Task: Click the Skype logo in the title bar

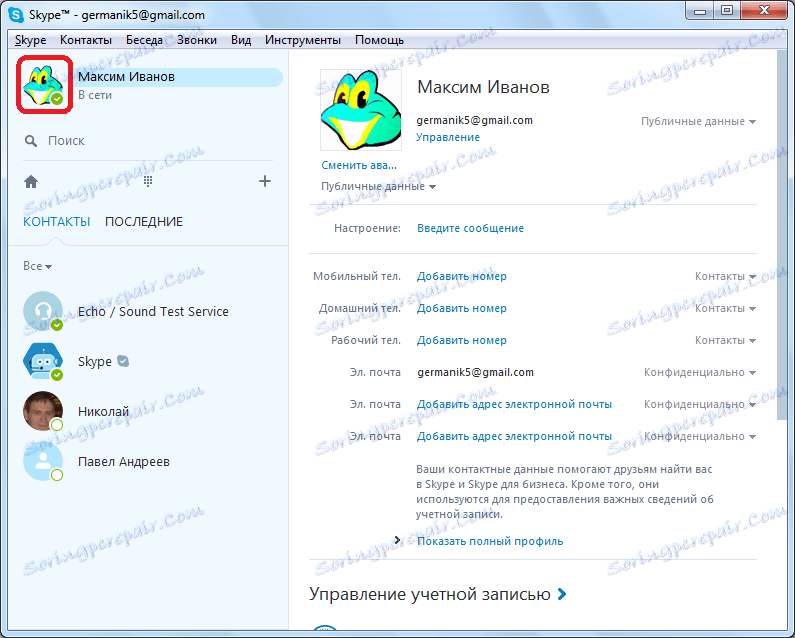Action: (16, 15)
